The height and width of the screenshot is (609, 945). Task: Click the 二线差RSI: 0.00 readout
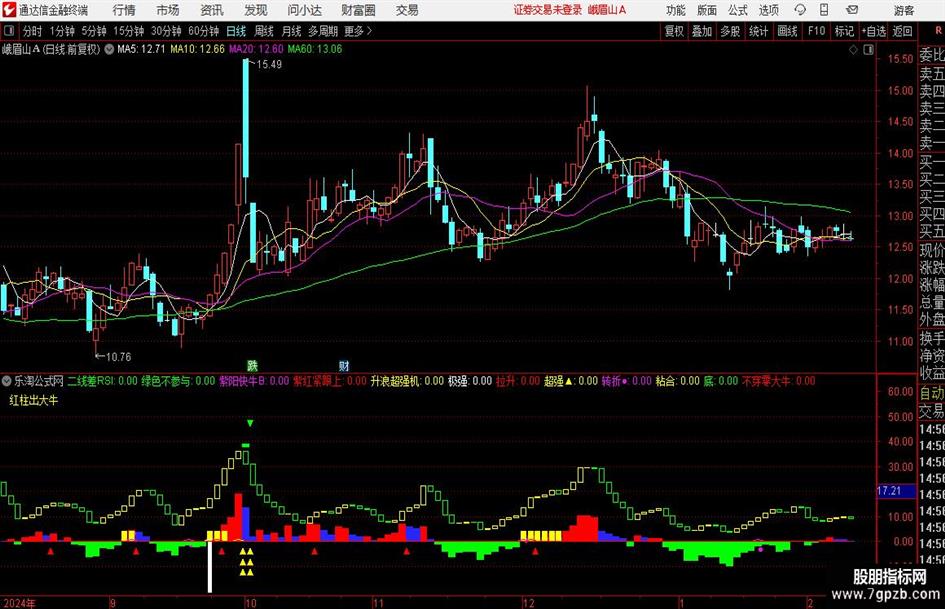pos(102,381)
